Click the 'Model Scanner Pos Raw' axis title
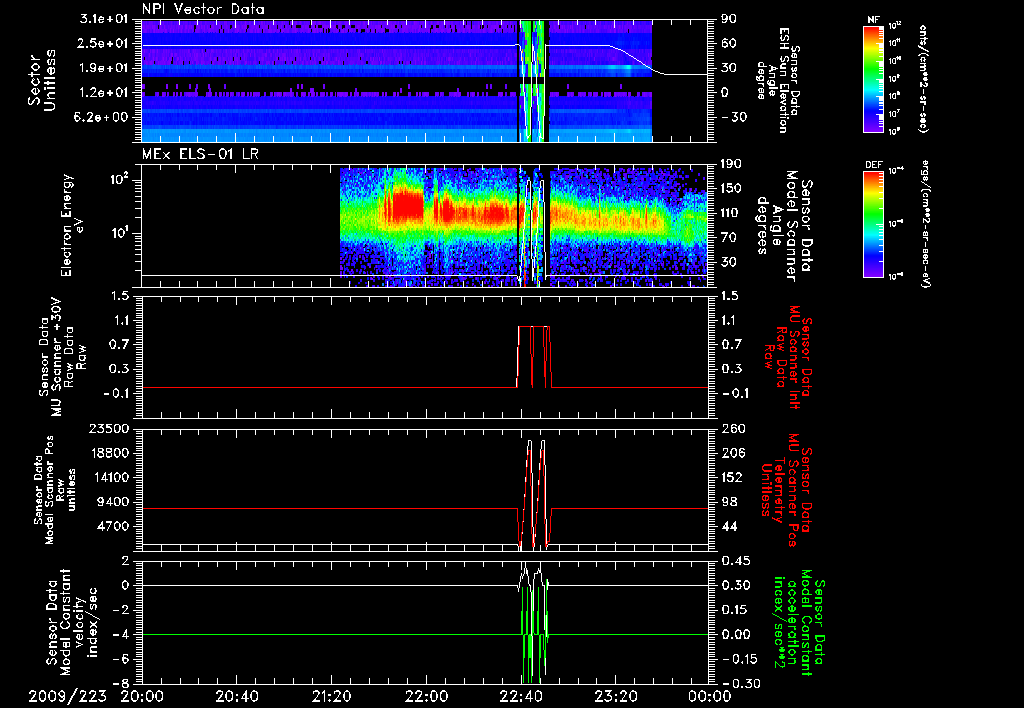This screenshot has width=1024, height=708. click(x=54, y=489)
